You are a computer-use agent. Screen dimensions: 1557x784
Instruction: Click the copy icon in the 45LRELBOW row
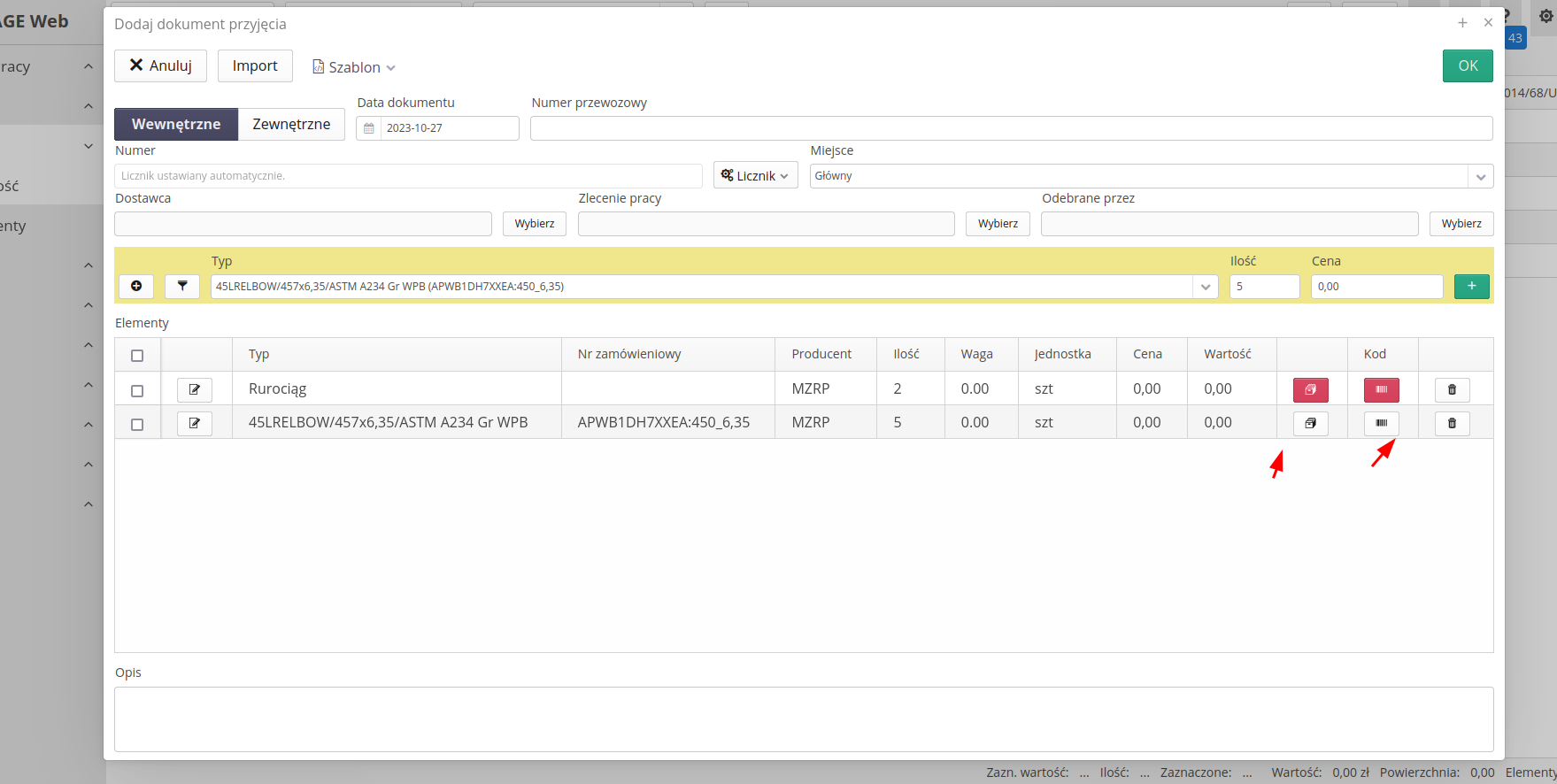pos(1310,423)
